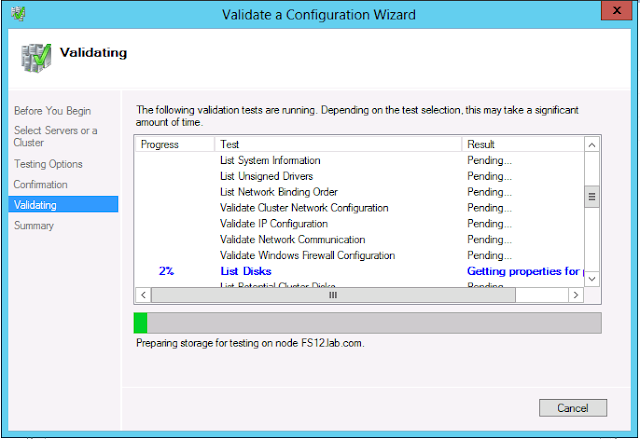Select the List System Information row

tap(360, 160)
